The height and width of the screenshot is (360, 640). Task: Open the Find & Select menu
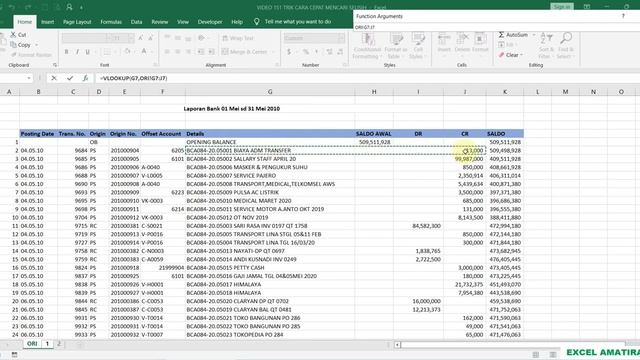click(x=566, y=46)
